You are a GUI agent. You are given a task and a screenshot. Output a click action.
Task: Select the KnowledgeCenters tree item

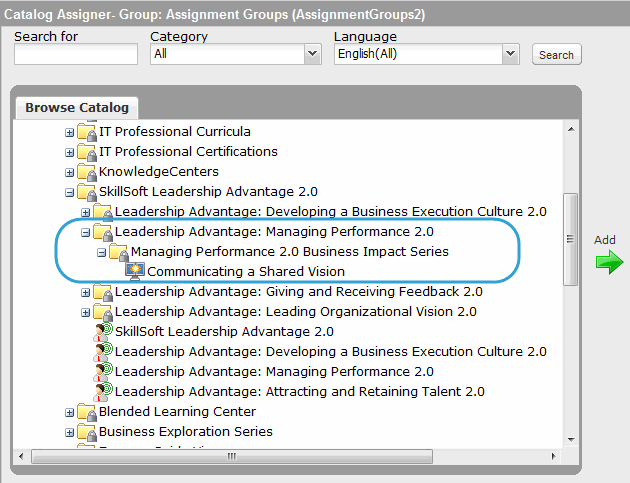159,172
